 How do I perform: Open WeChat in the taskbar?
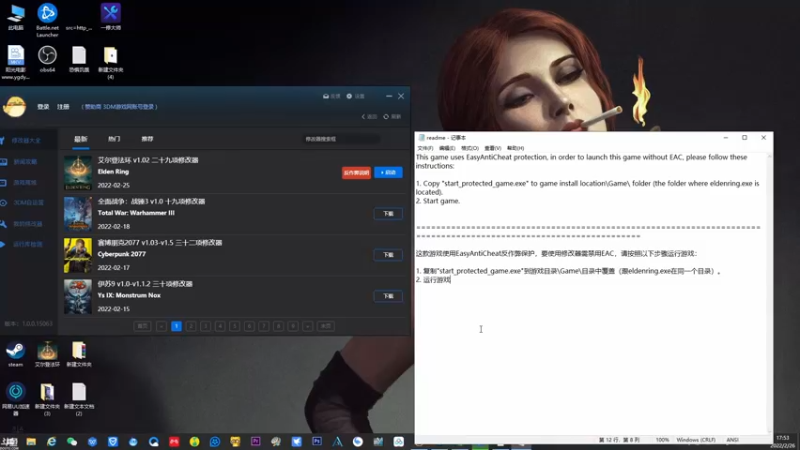pyautogui.click(x=72, y=442)
